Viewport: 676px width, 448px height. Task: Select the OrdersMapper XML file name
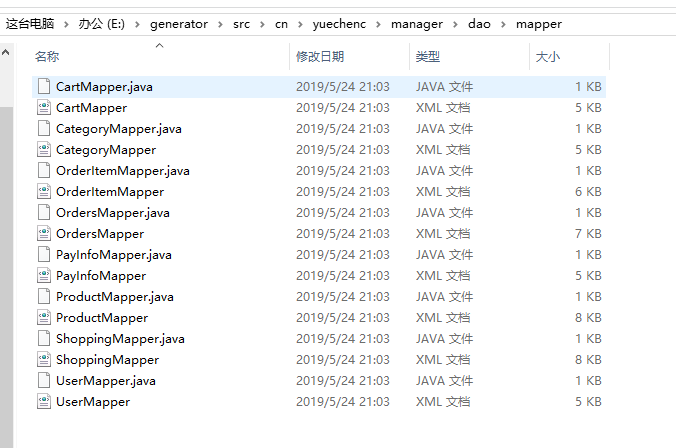(100, 234)
